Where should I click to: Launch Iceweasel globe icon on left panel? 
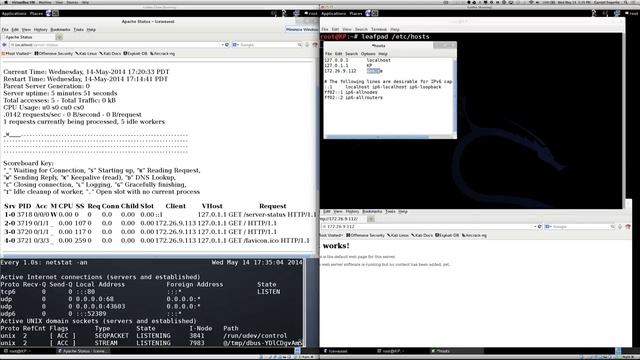(x=48, y=13)
